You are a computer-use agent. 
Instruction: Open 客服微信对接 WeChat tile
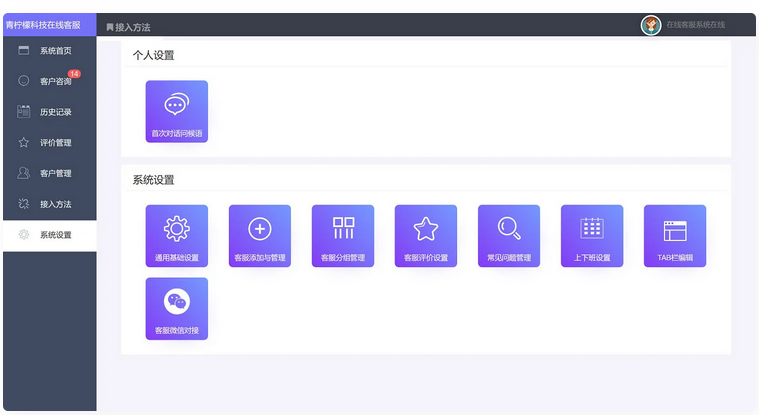click(x=177, y=308)
